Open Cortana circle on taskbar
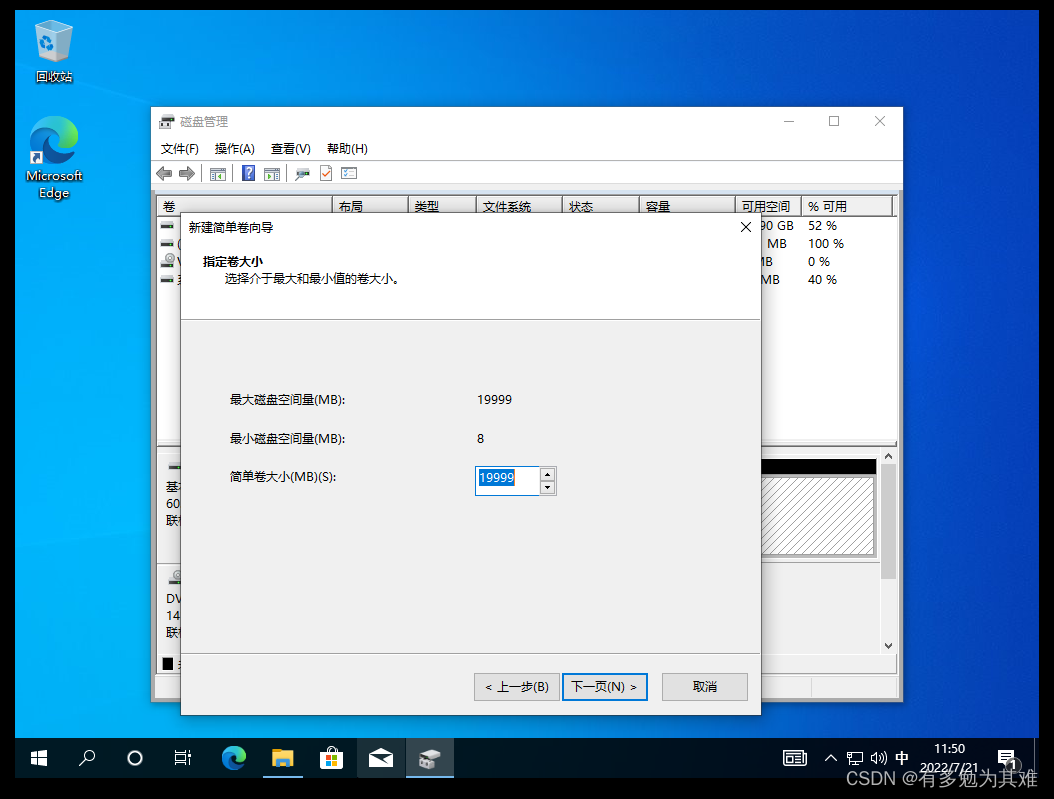Screen dimensions: 1054x799 135,758
